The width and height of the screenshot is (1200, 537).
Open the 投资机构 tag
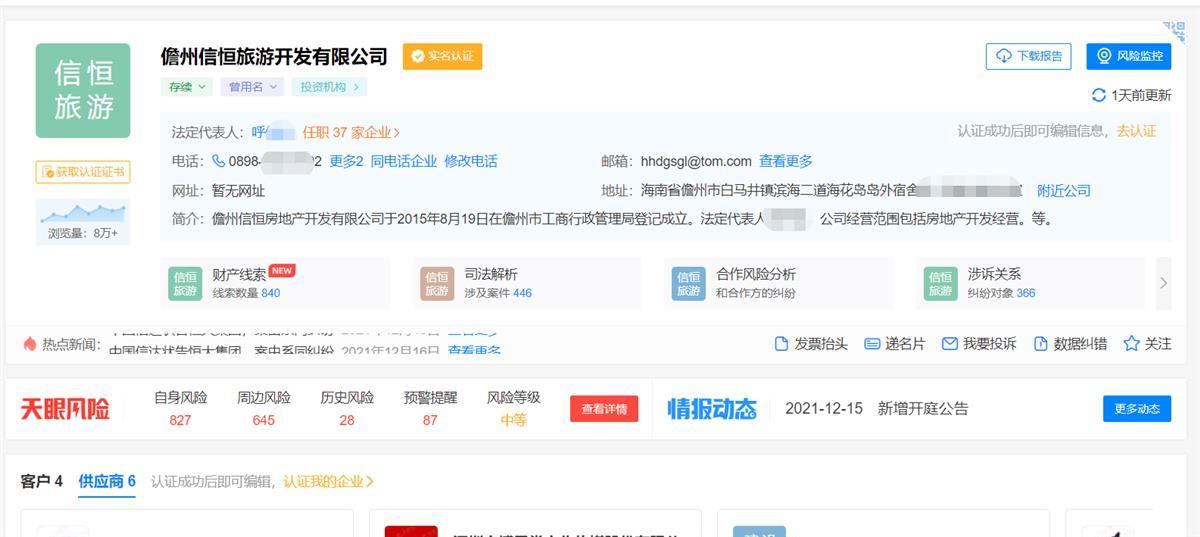pyautogui.click(x=329, y=87)
